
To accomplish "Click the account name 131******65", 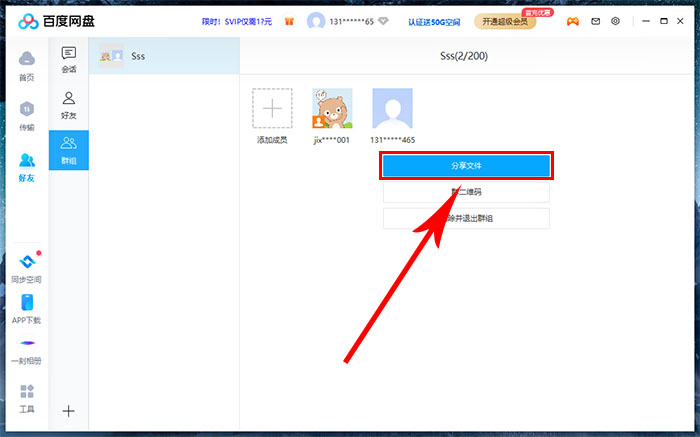I will [x=351, y=21].
